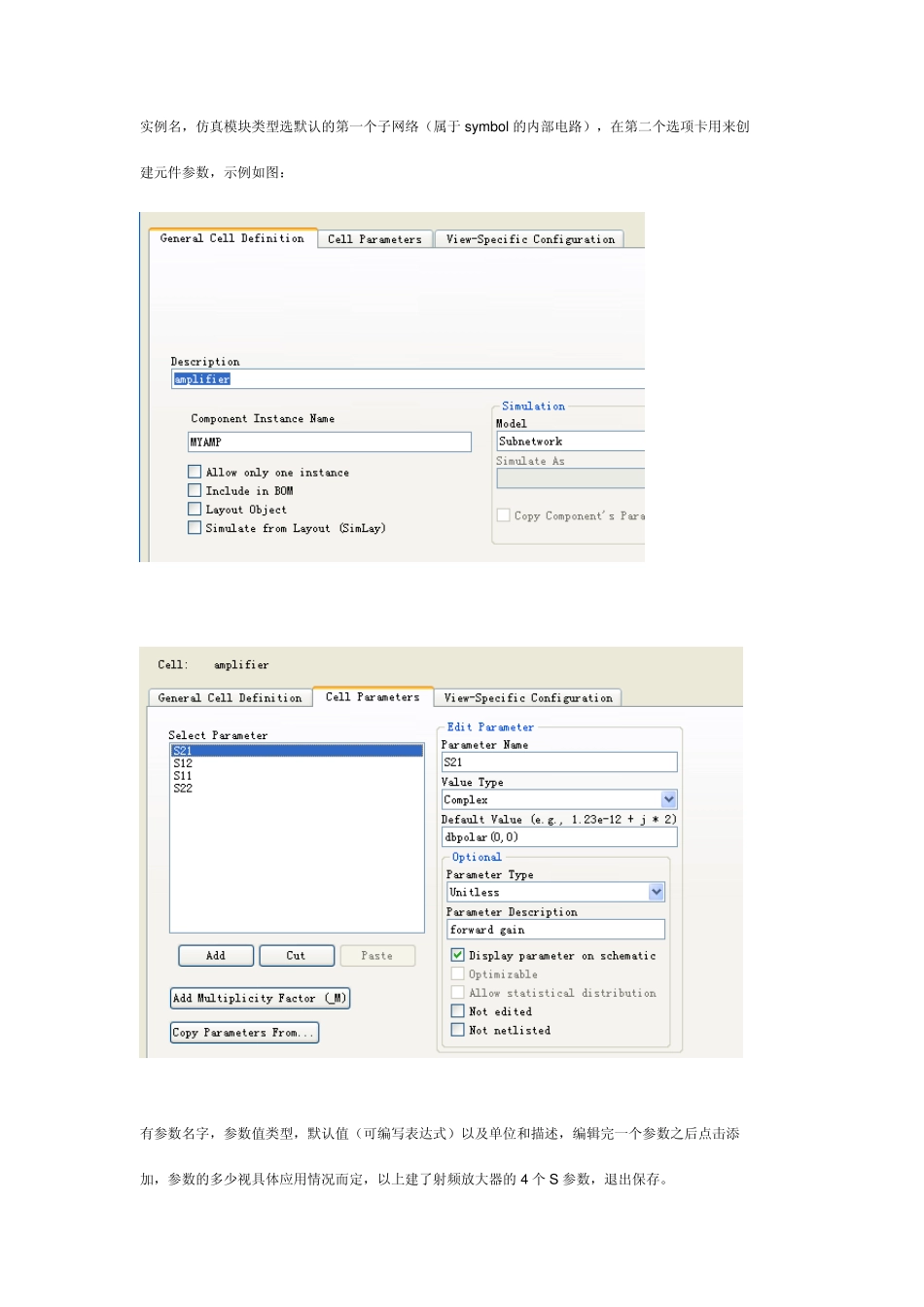Enable Allow only one instance checkbox
924x1307 pixels.
point(195,472)
